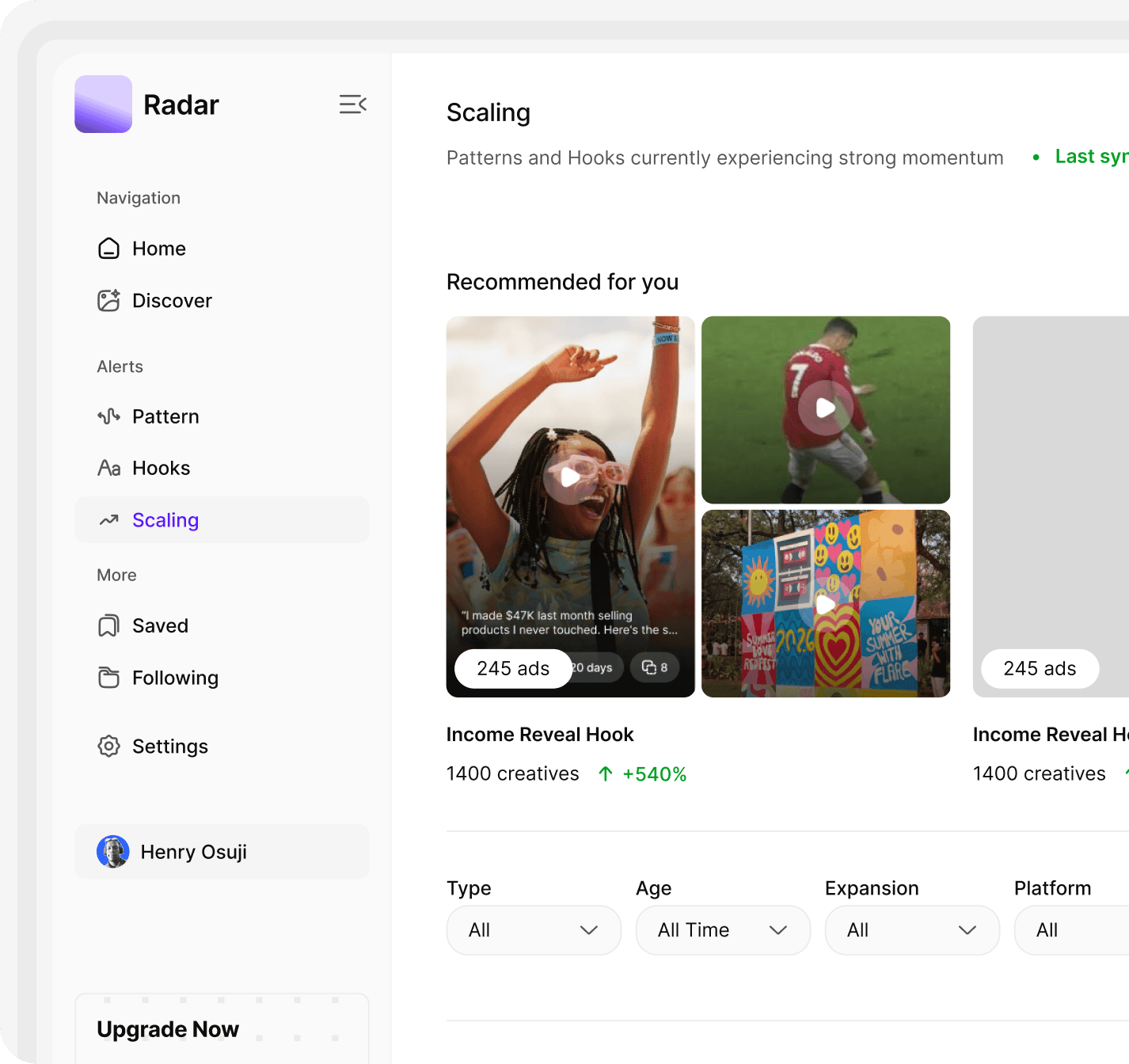Click the green up arrow beside +540%
The image size is (1129, 1064).
tap(606, 773)
